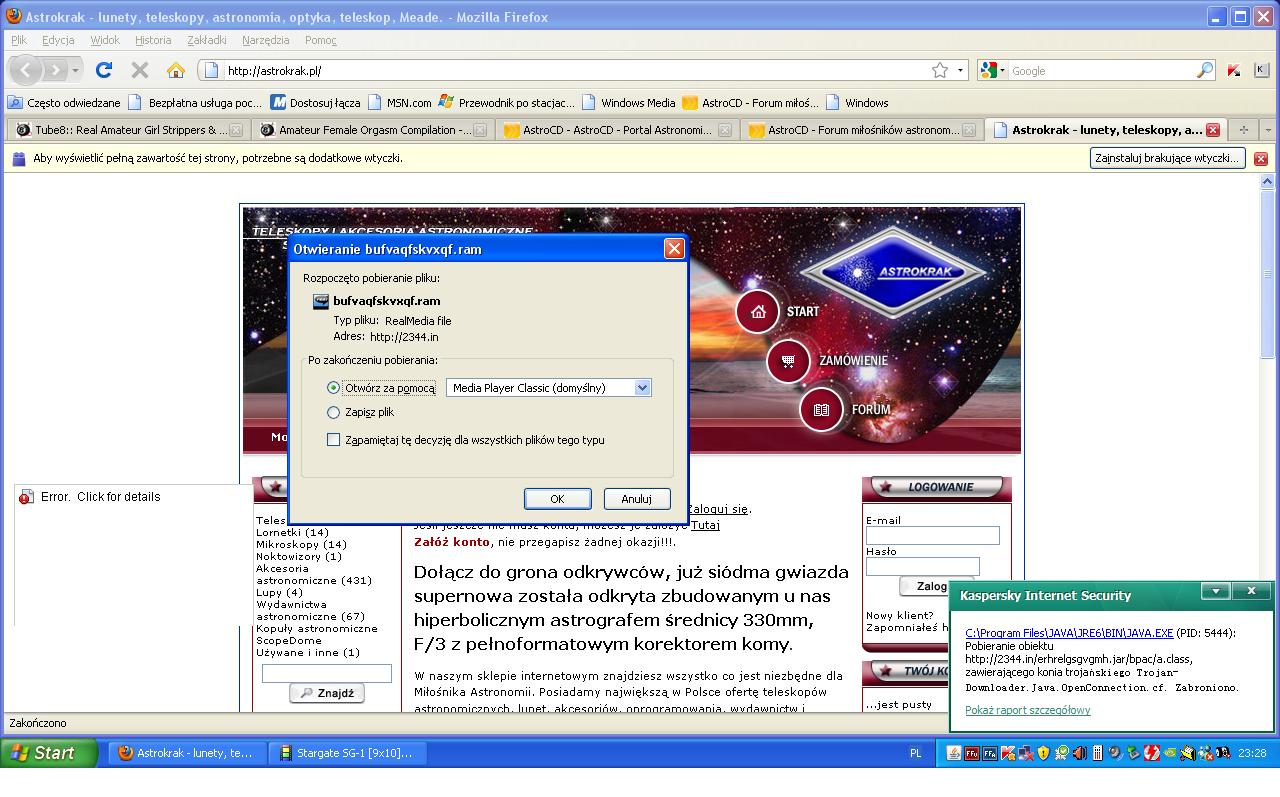Open a new tab with plus icon
This screenshot has width=1280, height=797.
[1244, 130]
